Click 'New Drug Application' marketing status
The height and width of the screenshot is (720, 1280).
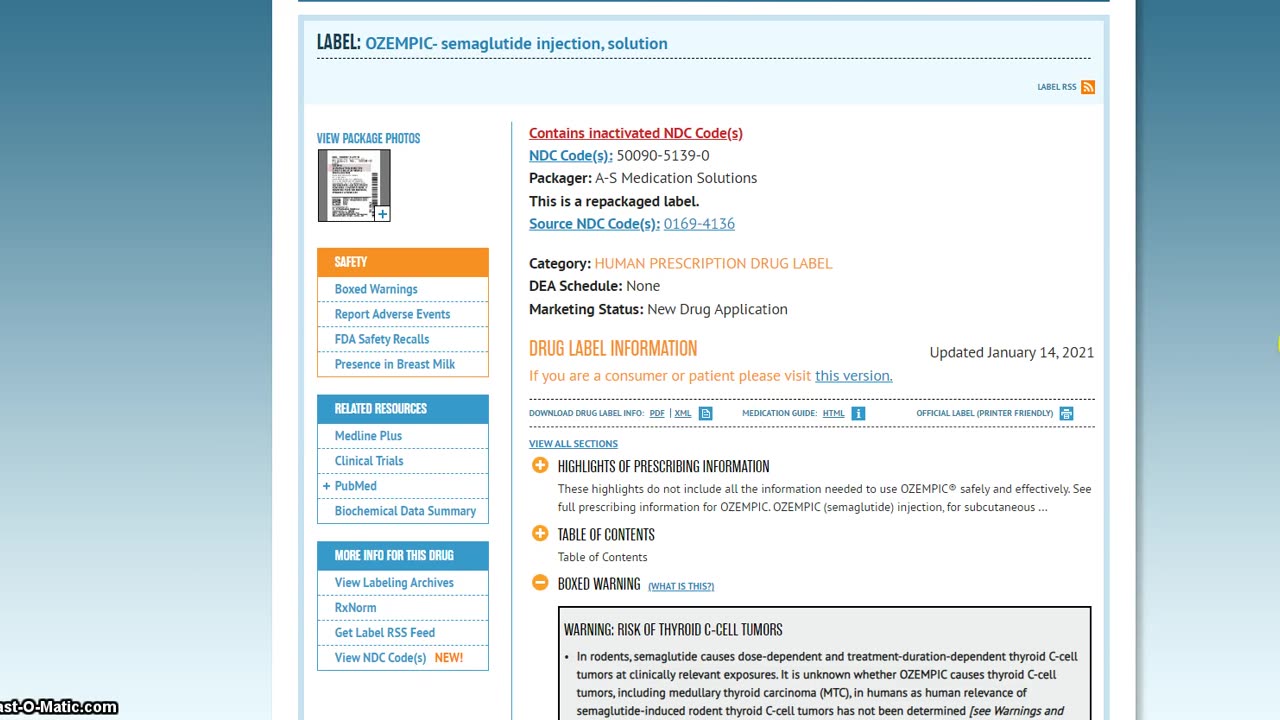click(717, 310)
